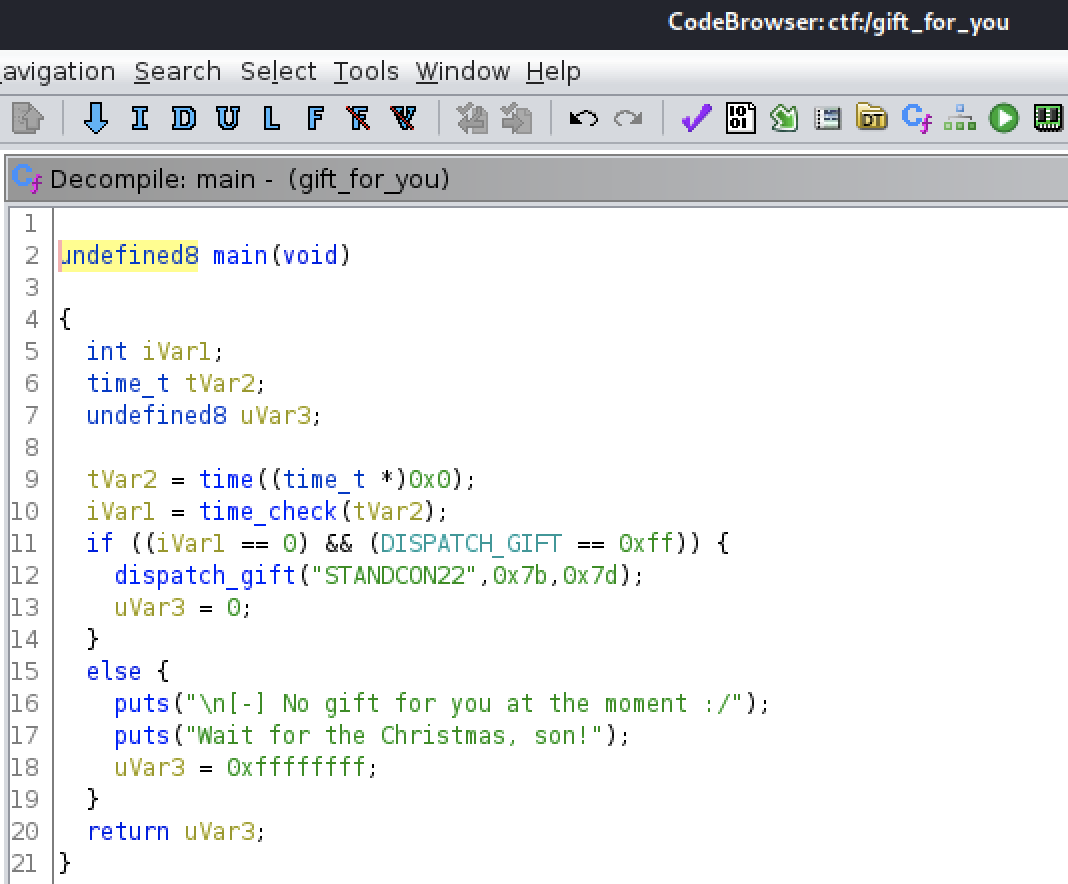Image resolution: width=1068 pixels, height=884 pixels.
Task: Click puts call on line 16
Action: pos(142,704)
